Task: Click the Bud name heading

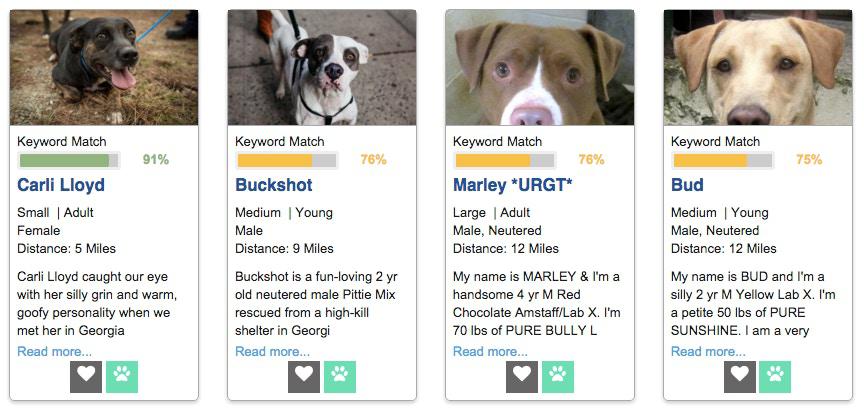Action: click(687, 185)
